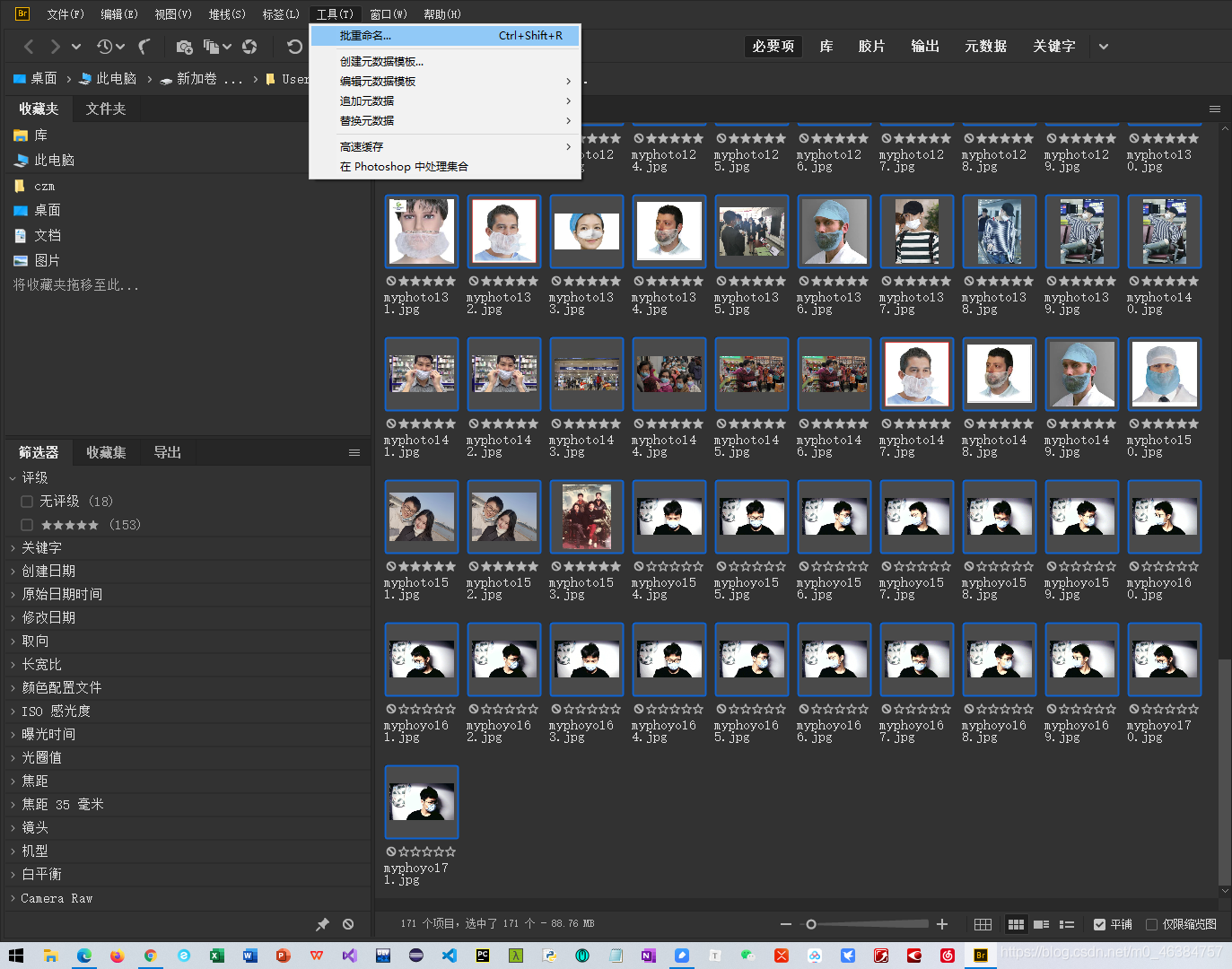This screenshot has height=969, width=1232.
Task: Click Get Photos from Camera icon
Action: (184, 47)
